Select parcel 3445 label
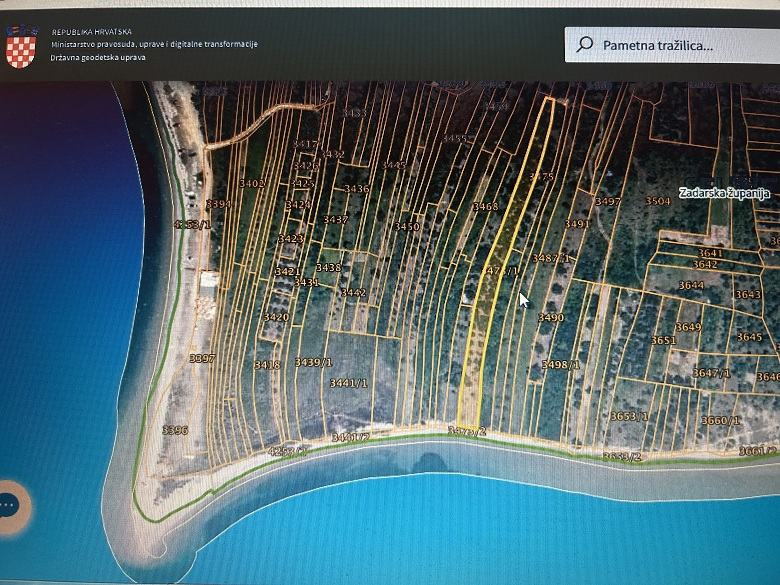 click(x=394, y=165)
